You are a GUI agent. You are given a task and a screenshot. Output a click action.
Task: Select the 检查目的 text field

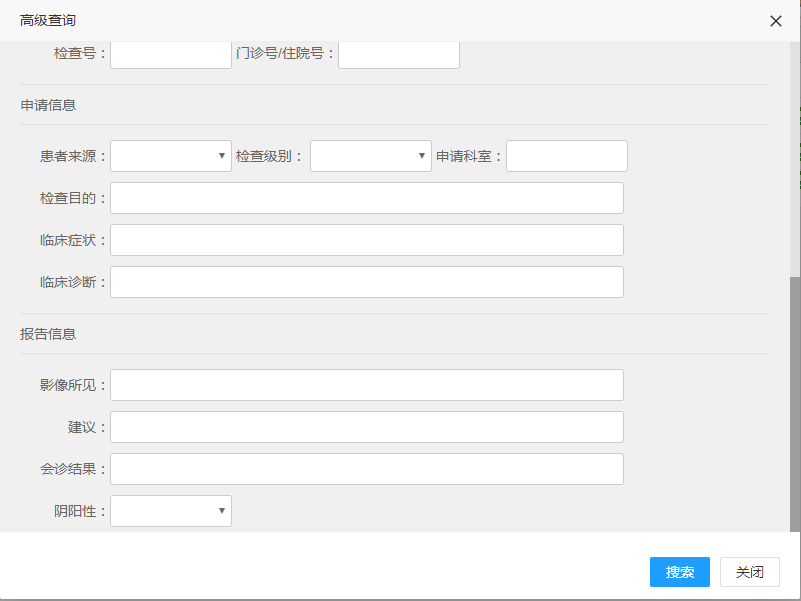click(366, 198)
